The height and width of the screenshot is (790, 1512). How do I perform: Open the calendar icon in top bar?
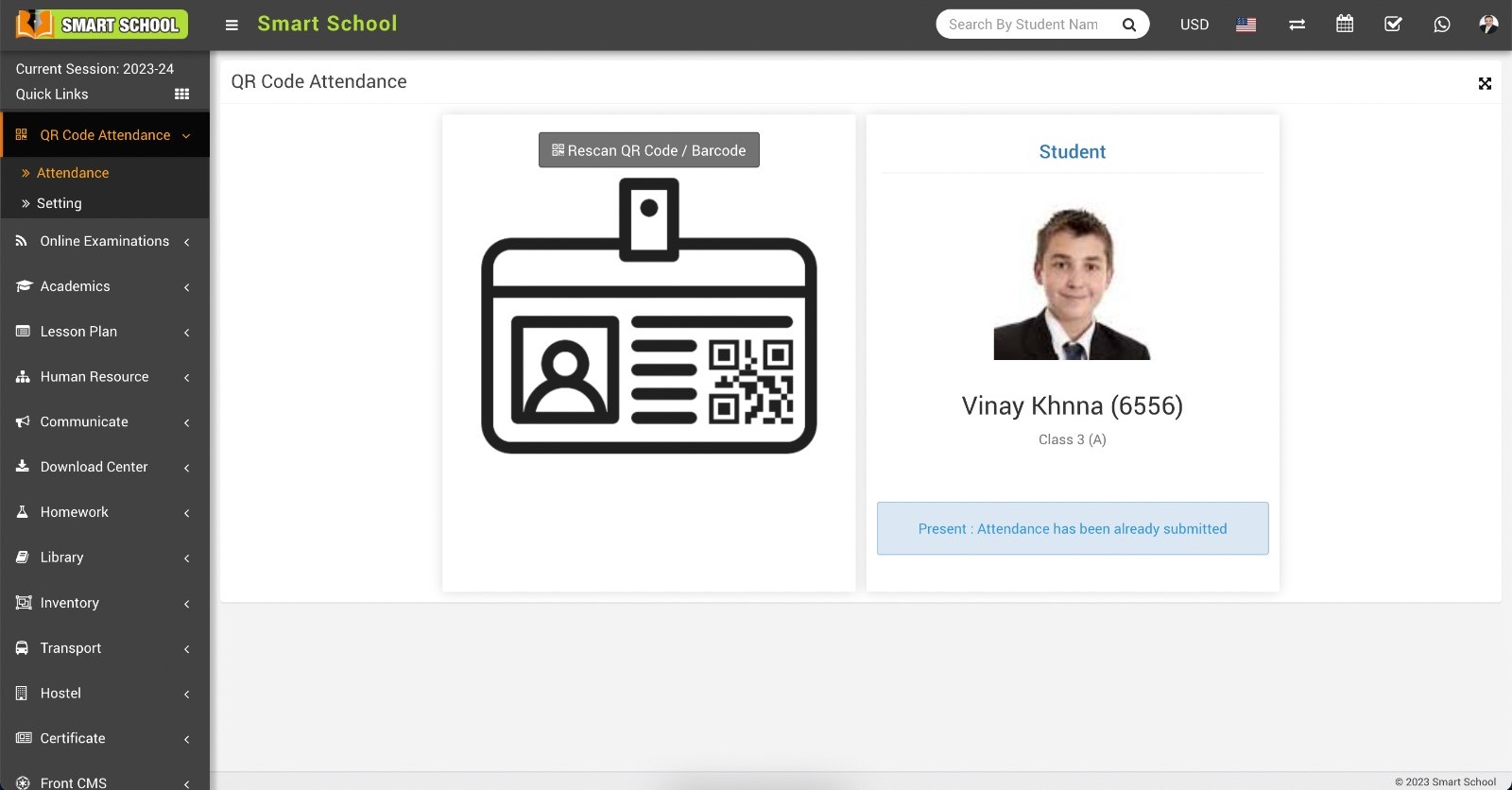click(x=1345, y=25)
